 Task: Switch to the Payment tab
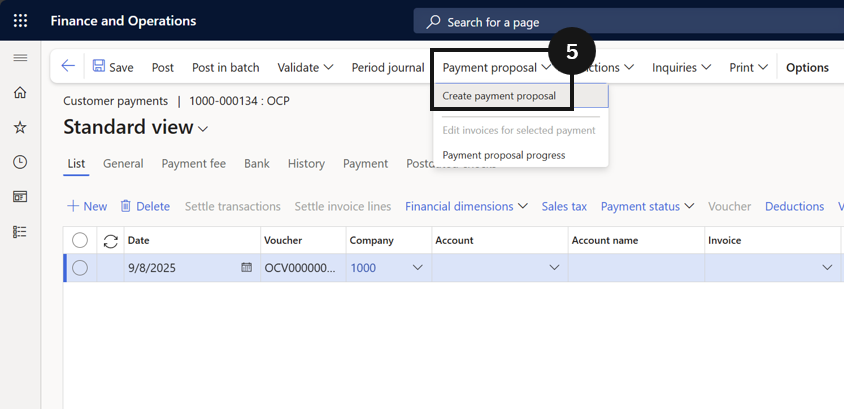[x=365, y=164]
